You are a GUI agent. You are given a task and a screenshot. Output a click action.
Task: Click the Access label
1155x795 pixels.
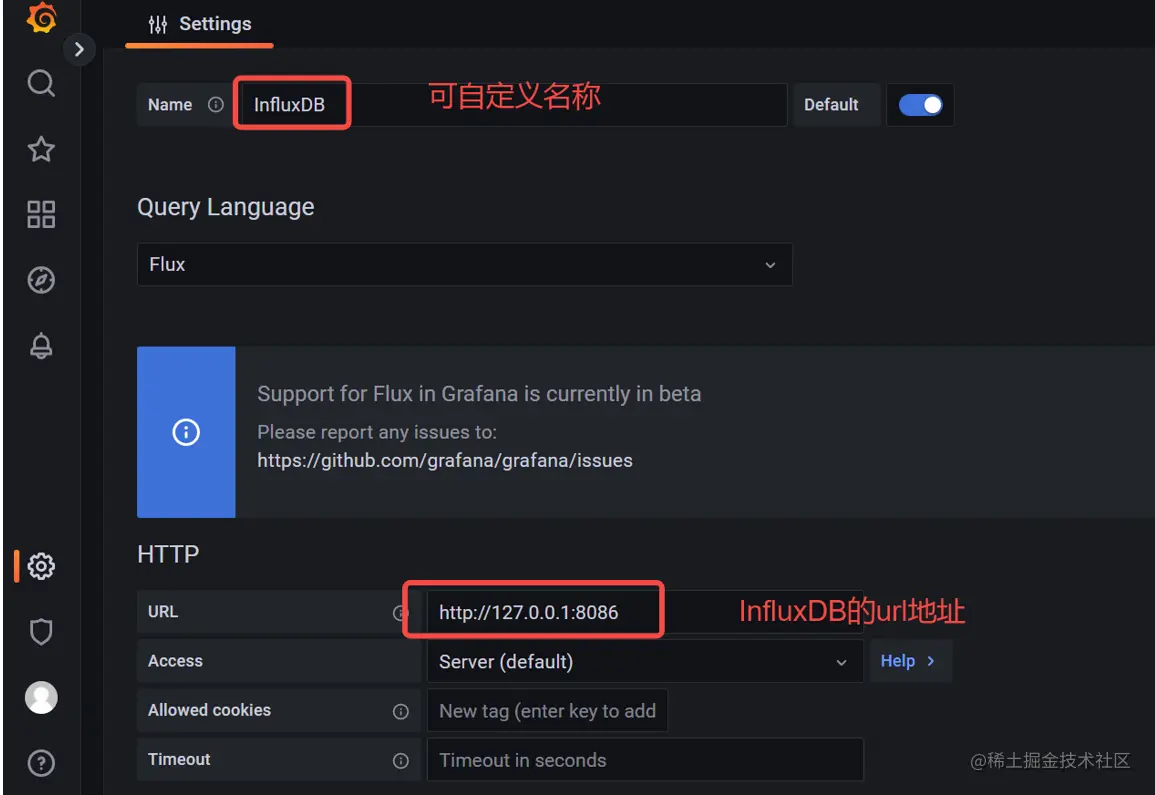click(x=175, y=661)
